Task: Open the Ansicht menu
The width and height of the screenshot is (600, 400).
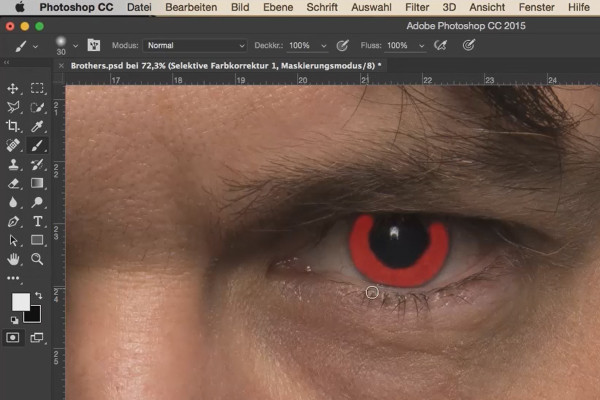Action: pyautogui.click(x=487, y=7)
